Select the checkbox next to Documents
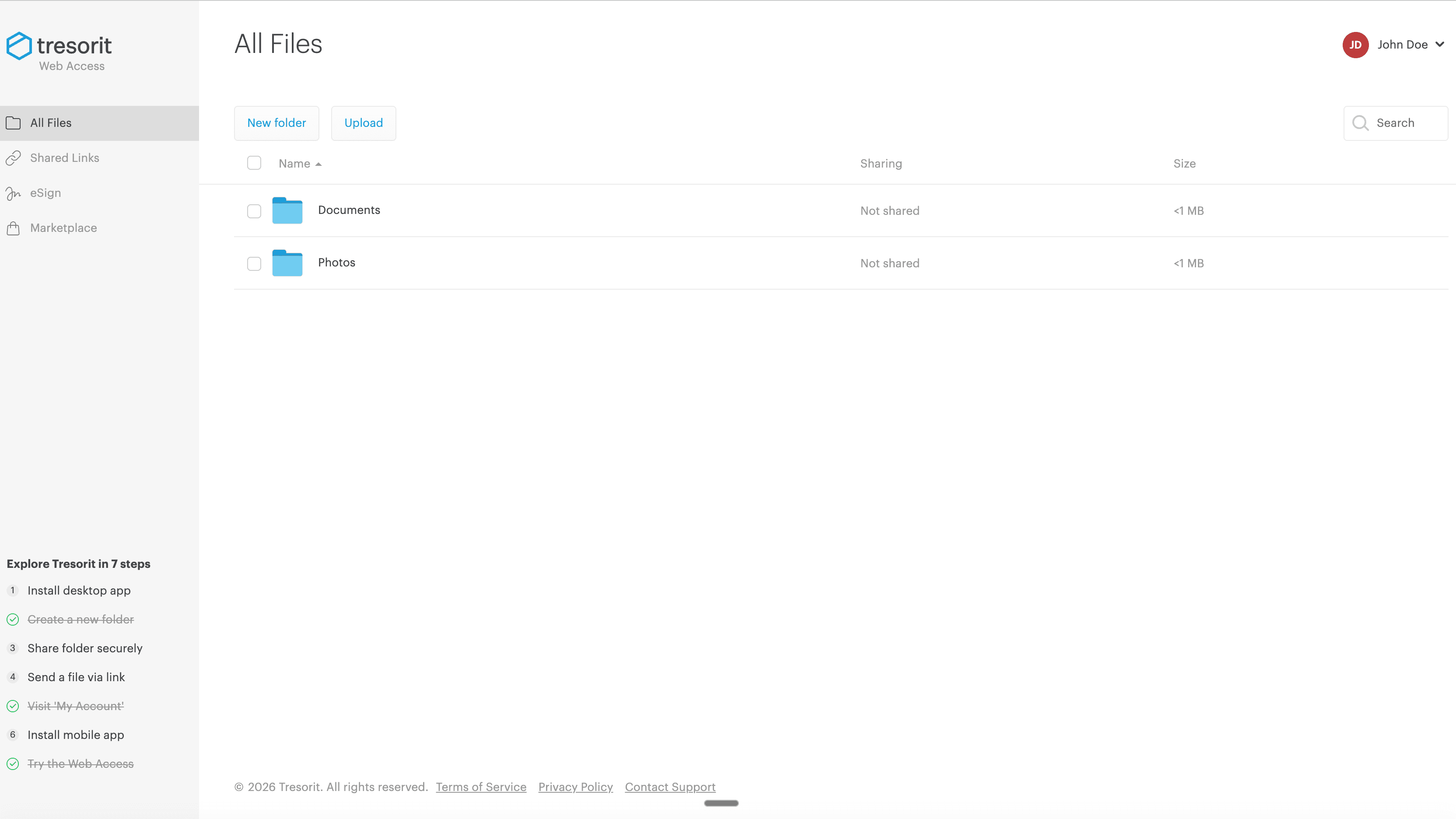 [x=254, y=211]
